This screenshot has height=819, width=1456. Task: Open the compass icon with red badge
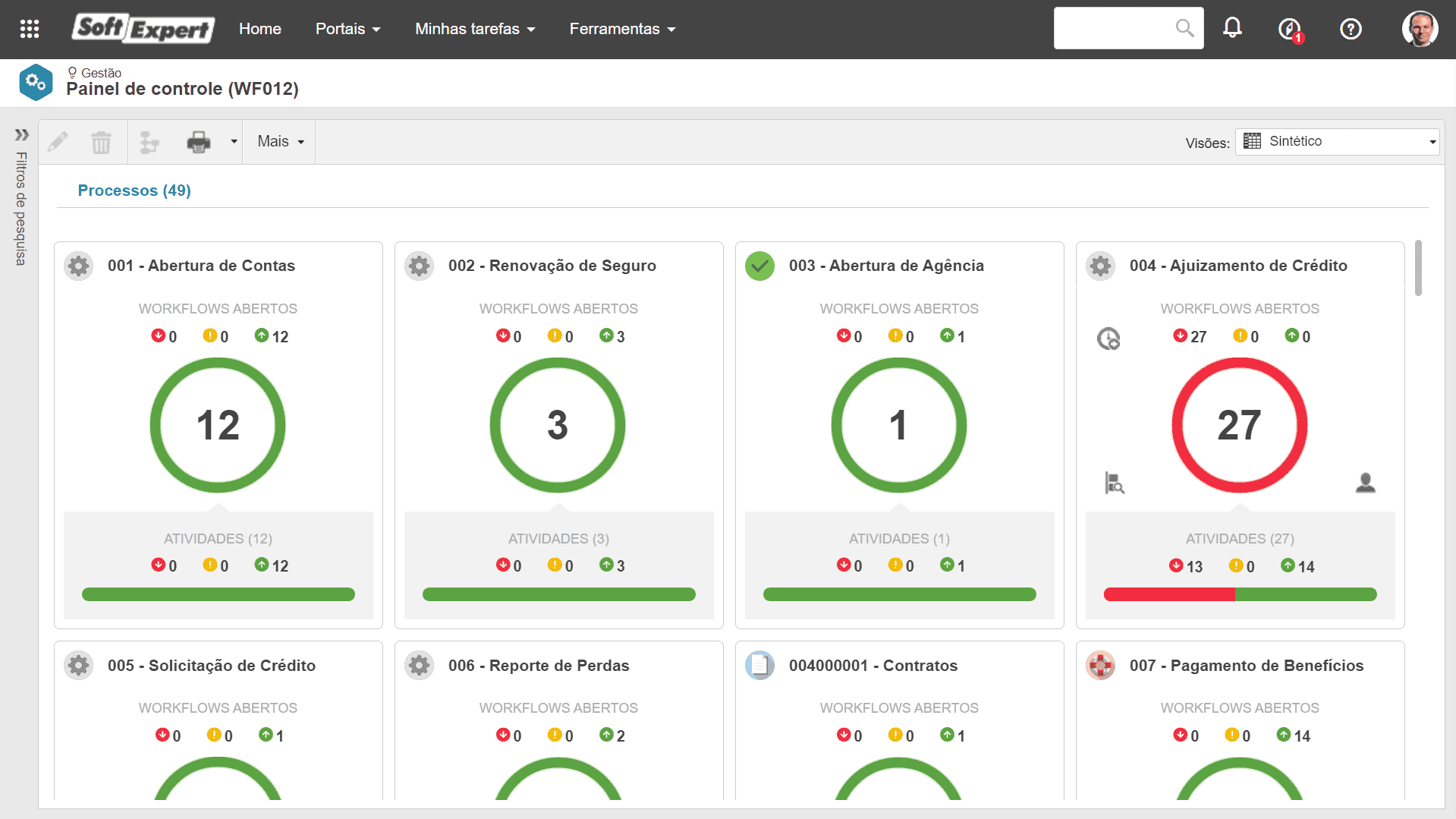1290,29
